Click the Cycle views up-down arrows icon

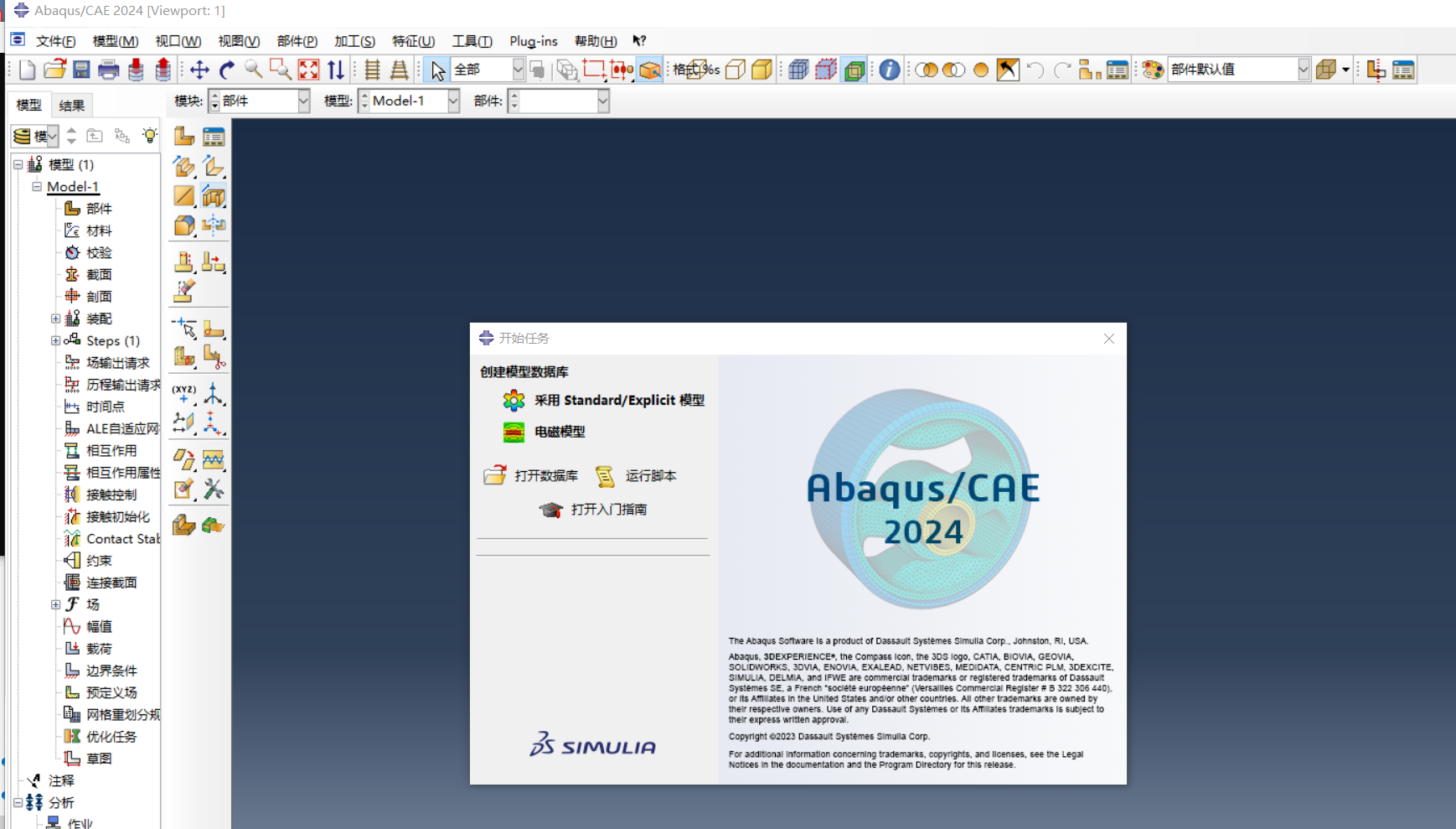pos(336,70)
